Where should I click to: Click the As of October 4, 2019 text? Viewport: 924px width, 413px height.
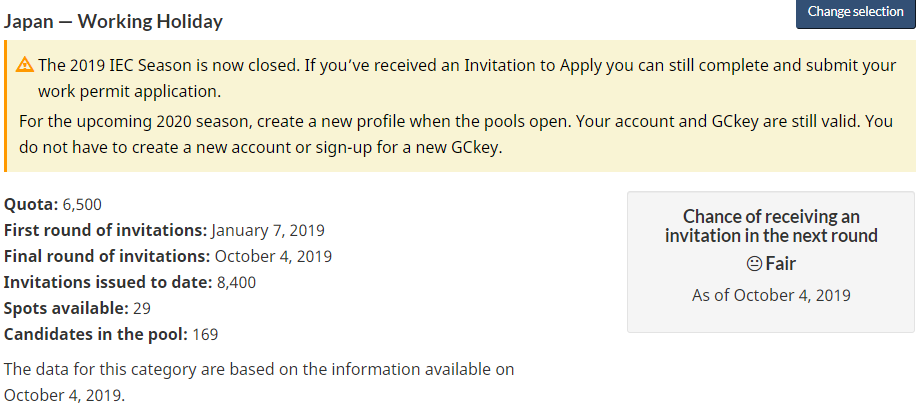pyautogui.click(x=771, y=295)
